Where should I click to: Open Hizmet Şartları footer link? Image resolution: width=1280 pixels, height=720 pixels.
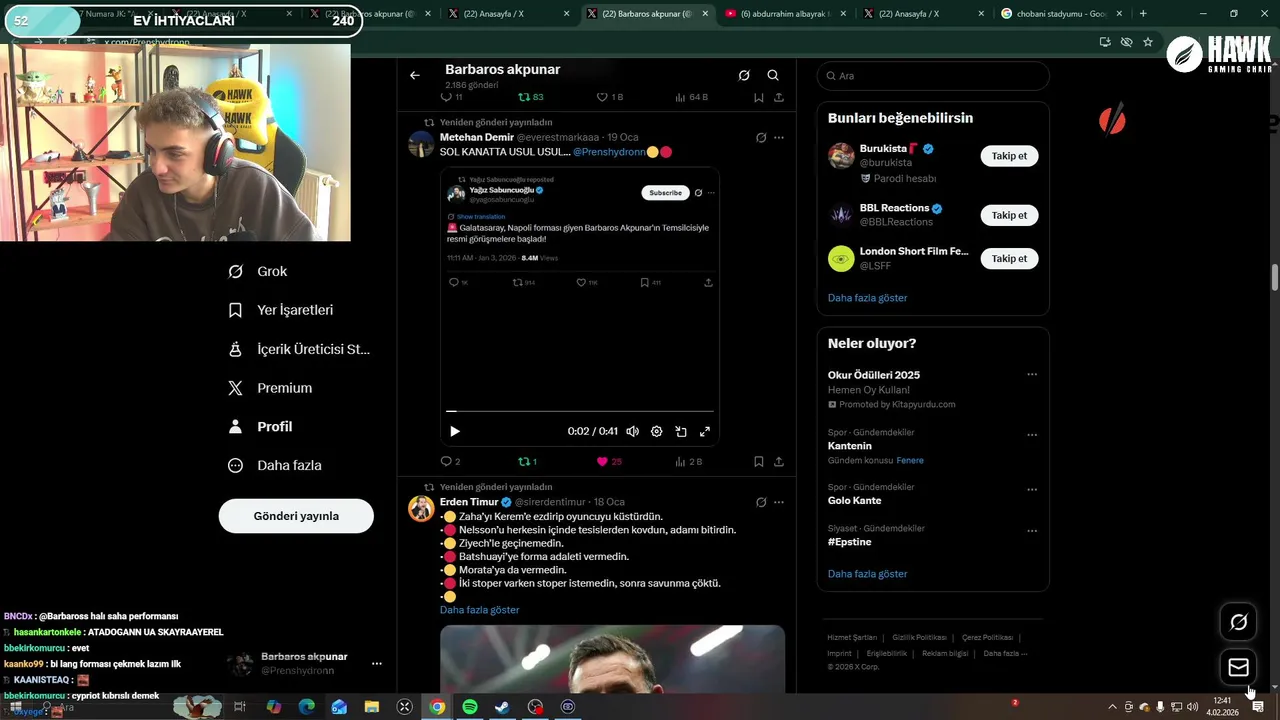852,637
